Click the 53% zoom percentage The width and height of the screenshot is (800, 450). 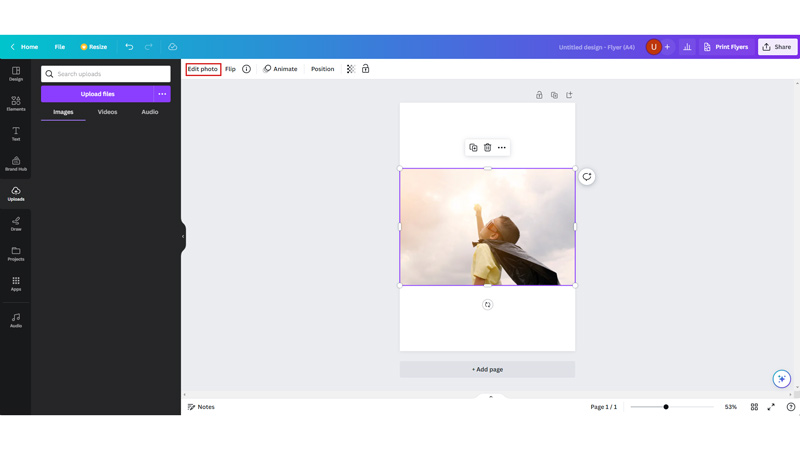tap(731, 407)
